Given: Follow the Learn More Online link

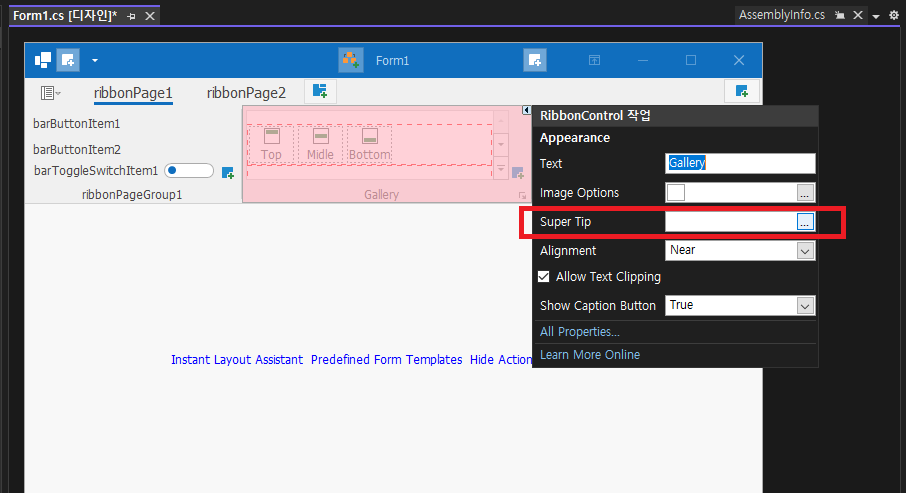Looking at the screenshot, I should (590, 354).
